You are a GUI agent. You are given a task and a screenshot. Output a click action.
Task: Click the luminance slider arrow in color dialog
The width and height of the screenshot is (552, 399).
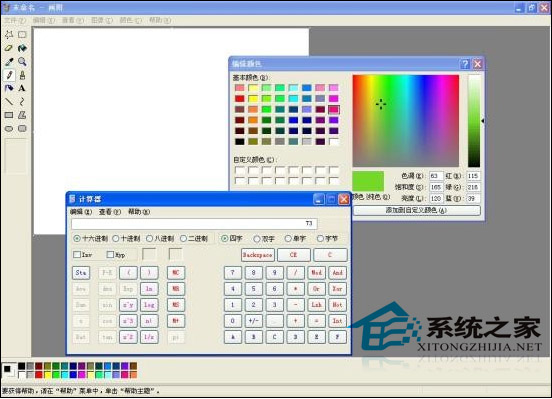(483, 121)
